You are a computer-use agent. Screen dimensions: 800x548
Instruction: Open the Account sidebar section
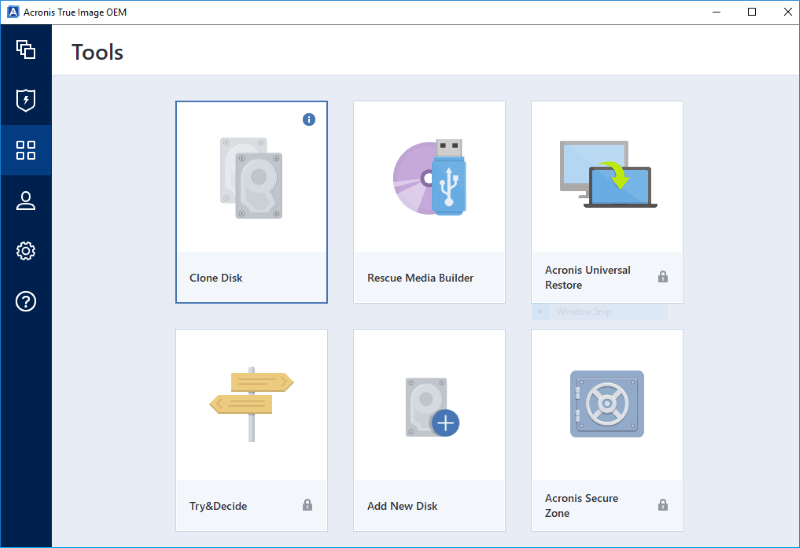click(26, 201)
